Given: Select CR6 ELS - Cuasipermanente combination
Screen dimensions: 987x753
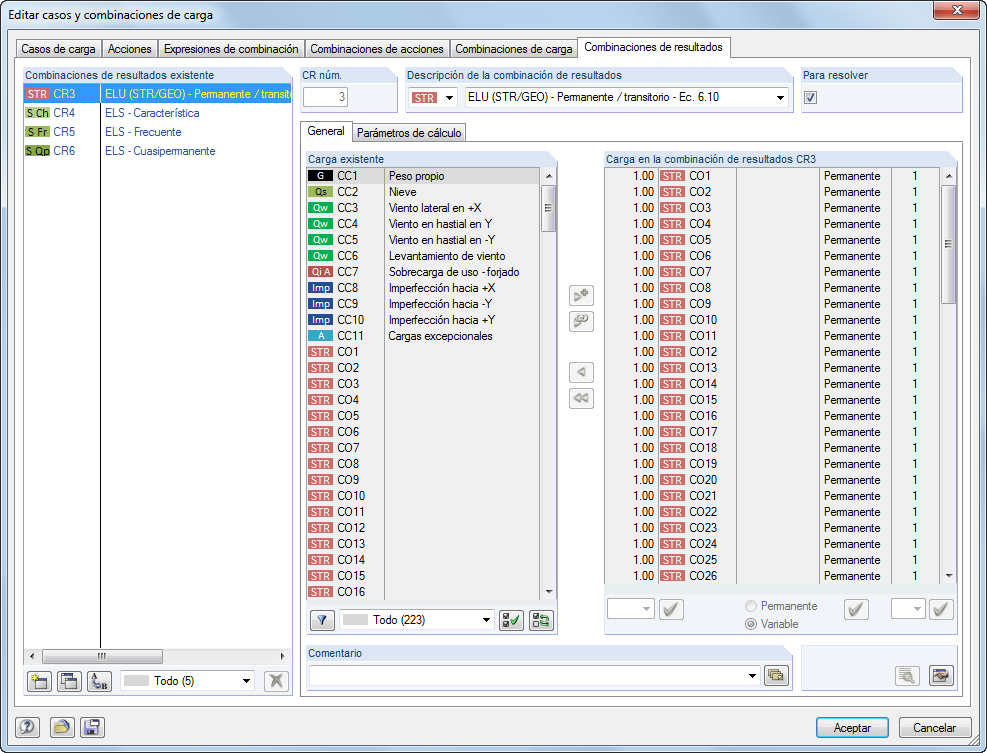Looking at the screenshot, I should click(x=157, y=150).
